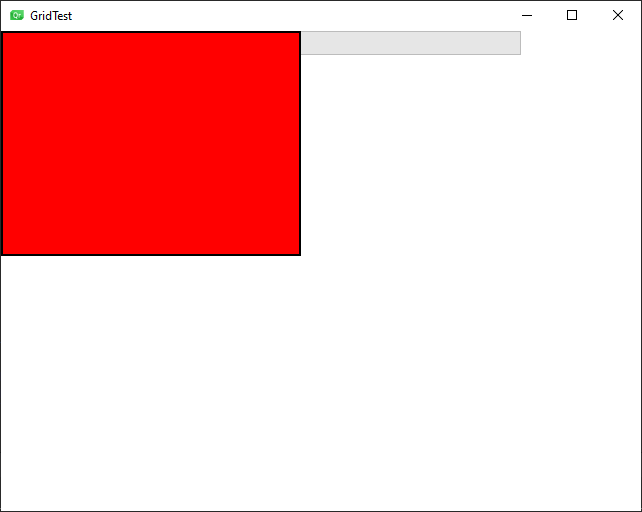This screenshot has height=512, width=642.
Task: Click the white area beneath the red rectangle
Action: [x=151, y=381]
